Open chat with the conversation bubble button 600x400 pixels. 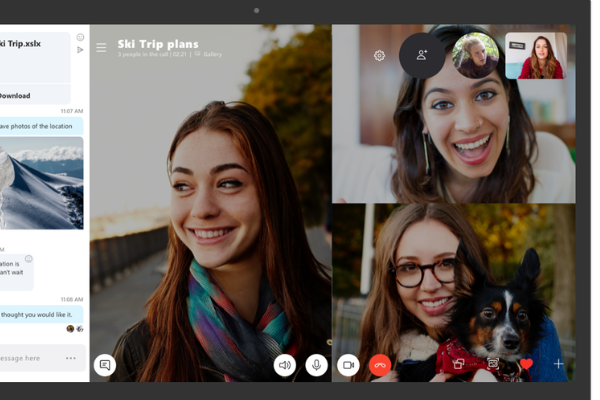(105, 365)
